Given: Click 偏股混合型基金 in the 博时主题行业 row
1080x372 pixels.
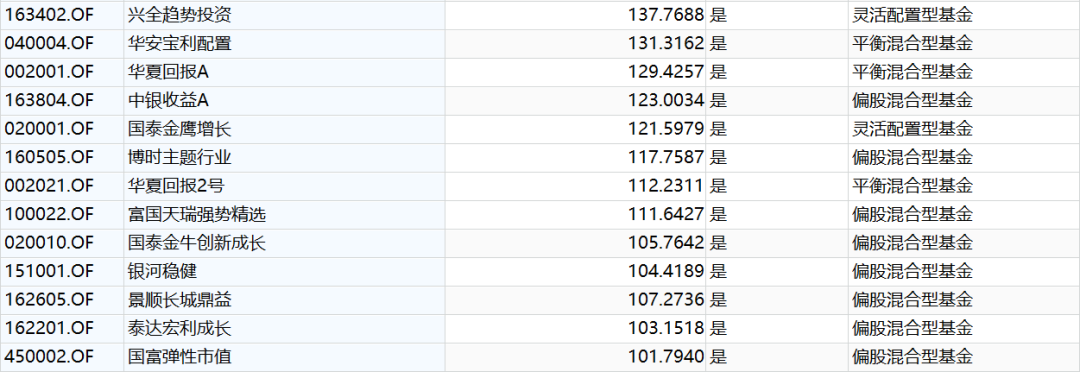Looking at the screenshot, I should [x=912, y=158].
